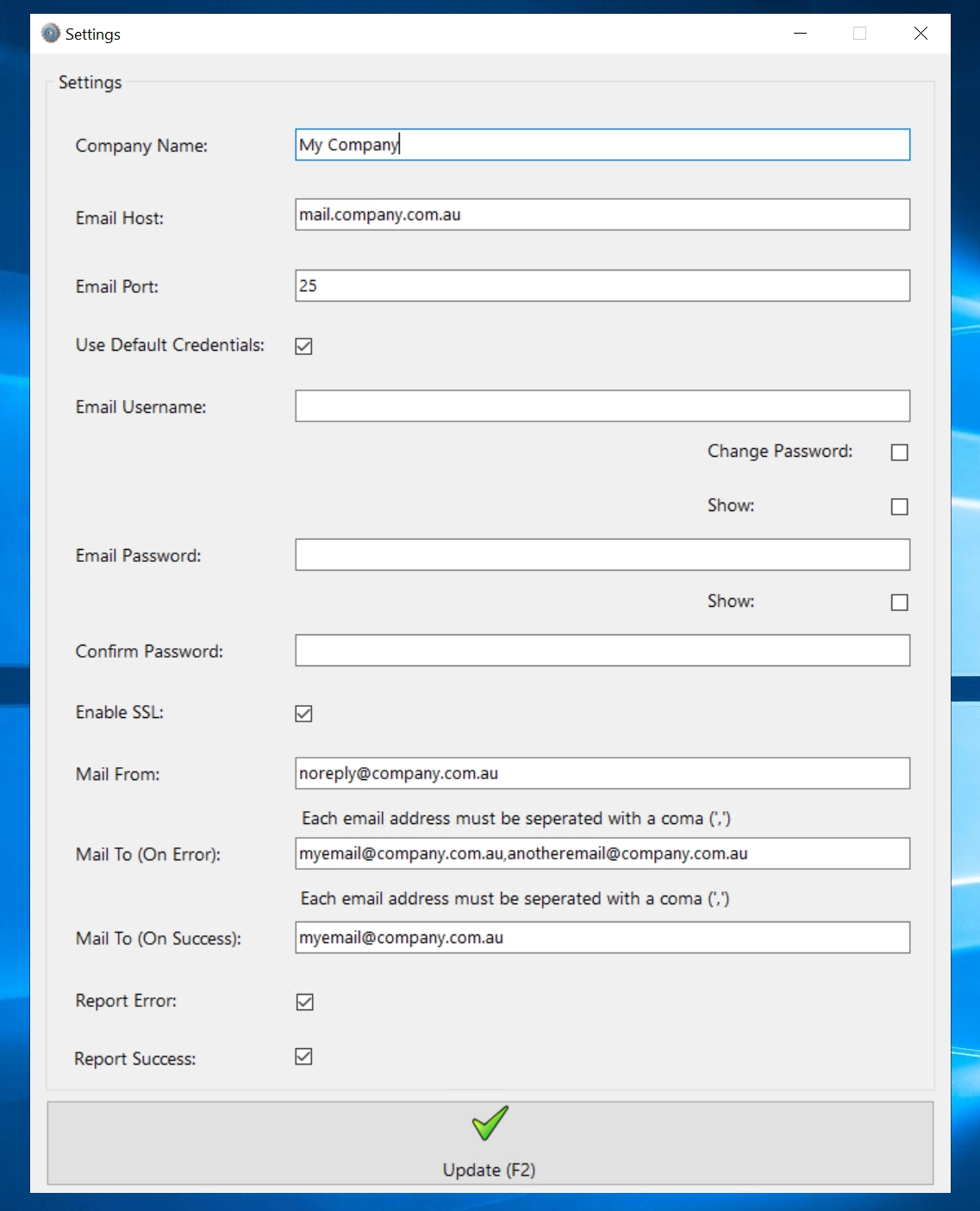Click into the Company Name field
The height and width of the screenshot is (1211, 980).
coord(602,145)
